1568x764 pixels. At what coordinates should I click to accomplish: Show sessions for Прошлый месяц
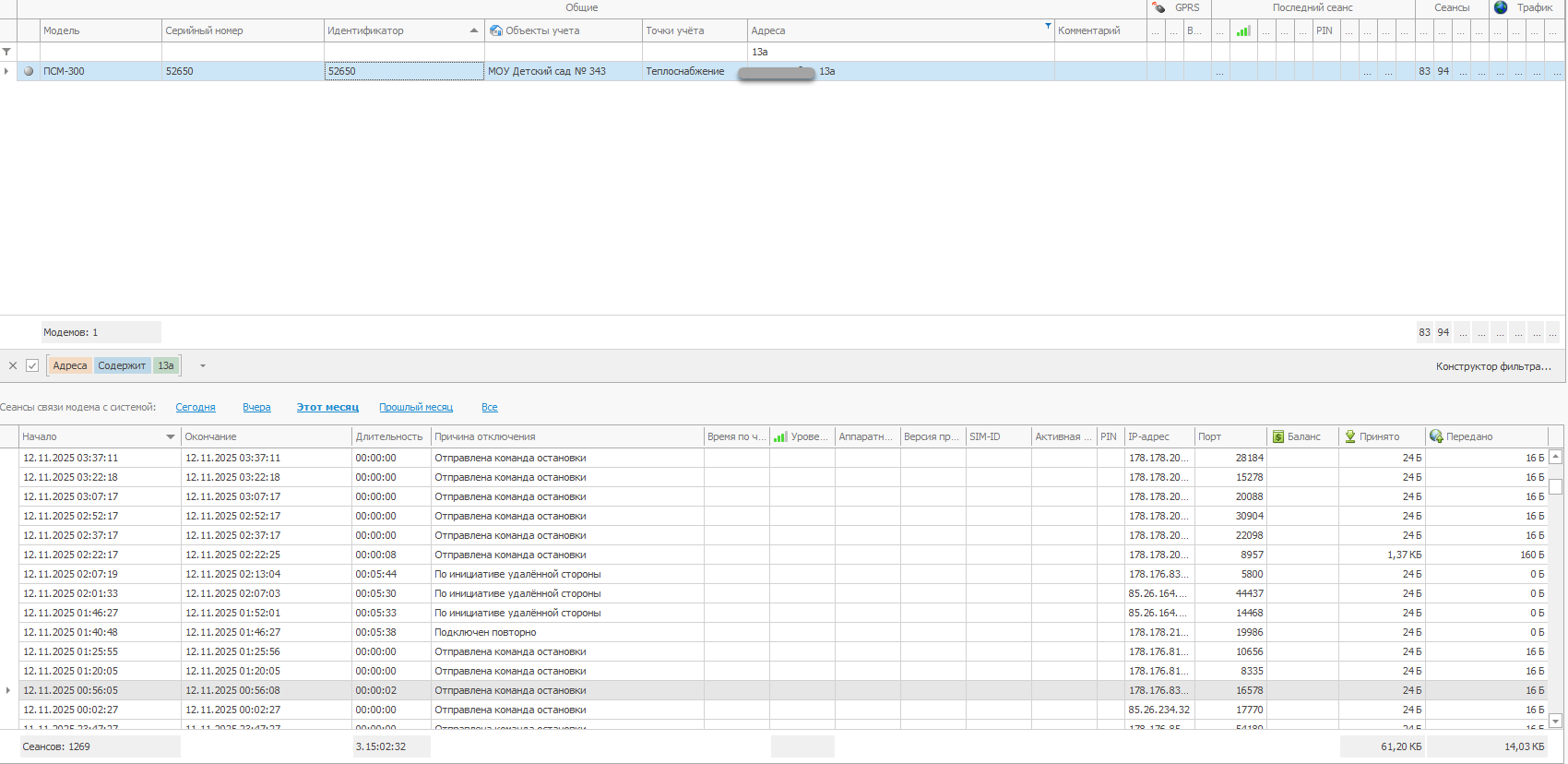pos(416,407)
